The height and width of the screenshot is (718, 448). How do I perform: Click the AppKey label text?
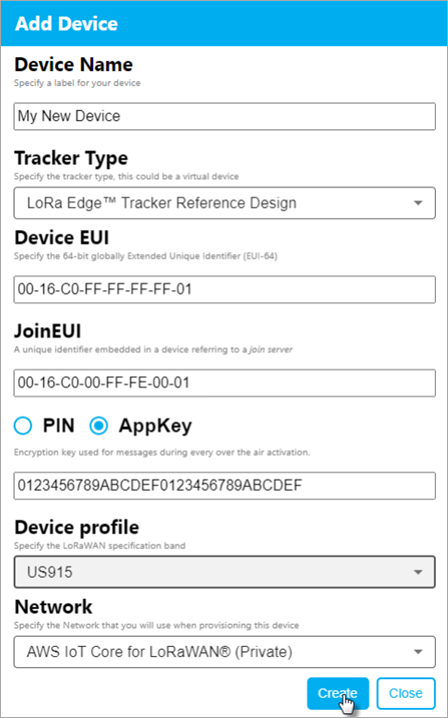coord(155,427)
